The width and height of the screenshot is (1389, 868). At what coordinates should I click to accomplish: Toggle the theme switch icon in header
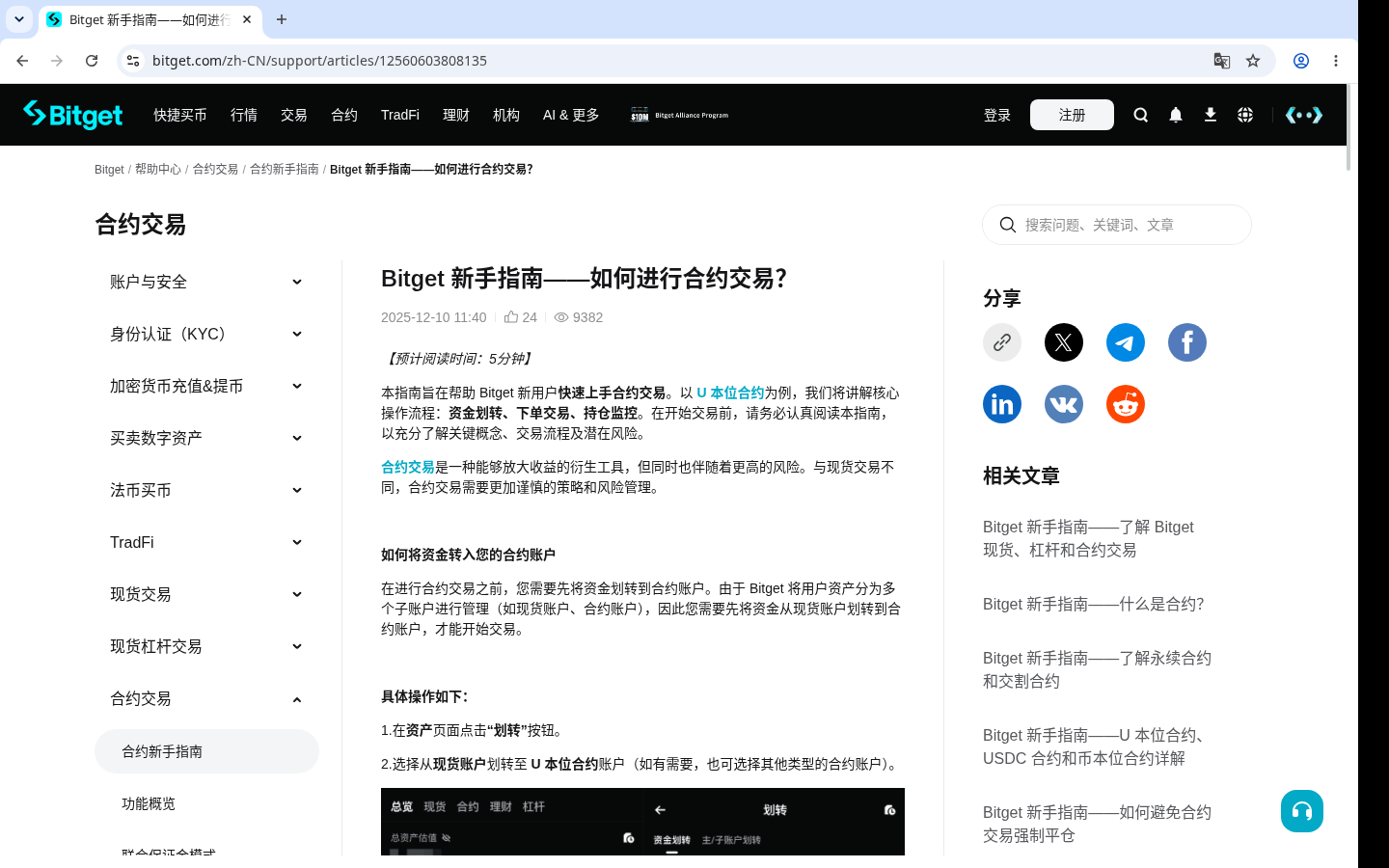coord(1304,115)
